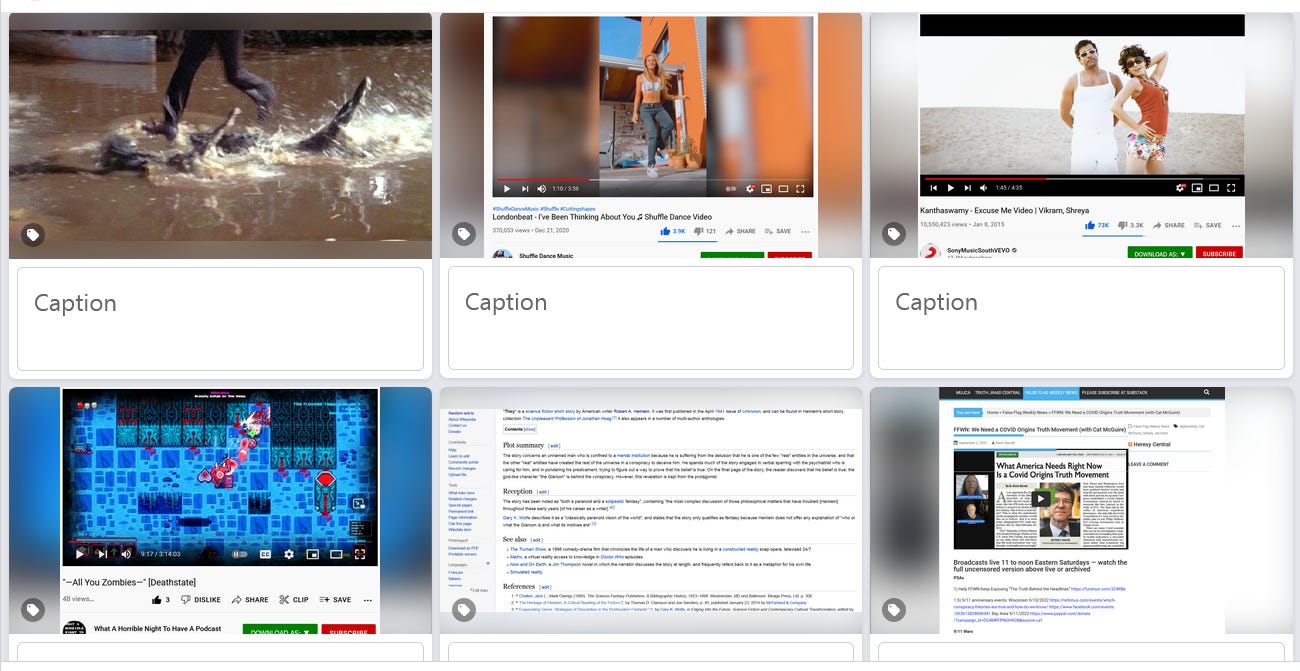Click What A Horrible Night podcast channel name

click(x=158, y=629)
